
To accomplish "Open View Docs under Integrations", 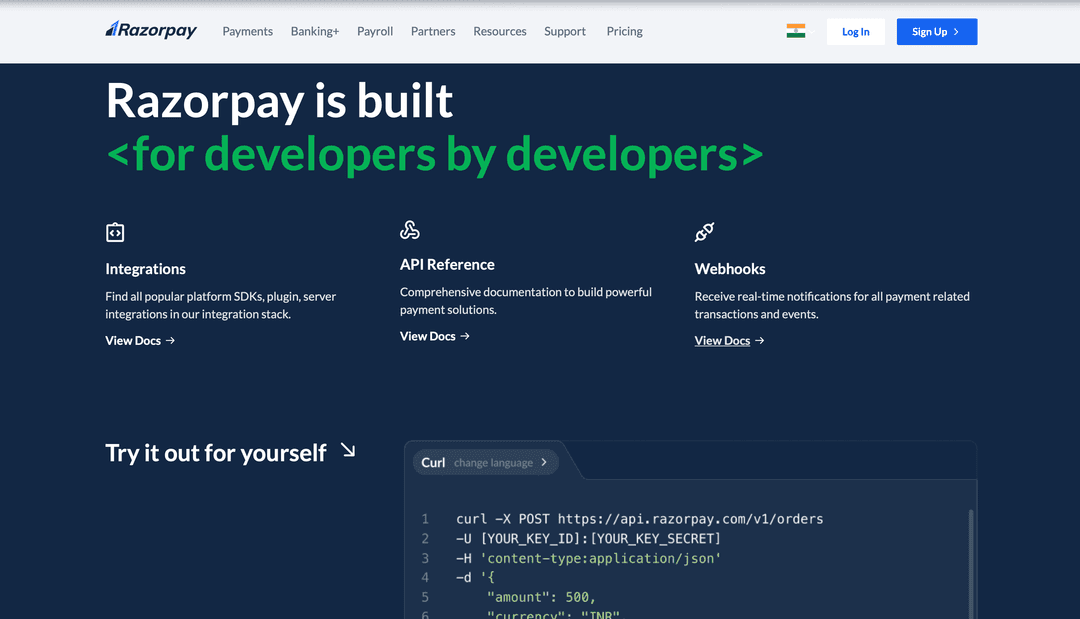I will [x=140, y=341].
